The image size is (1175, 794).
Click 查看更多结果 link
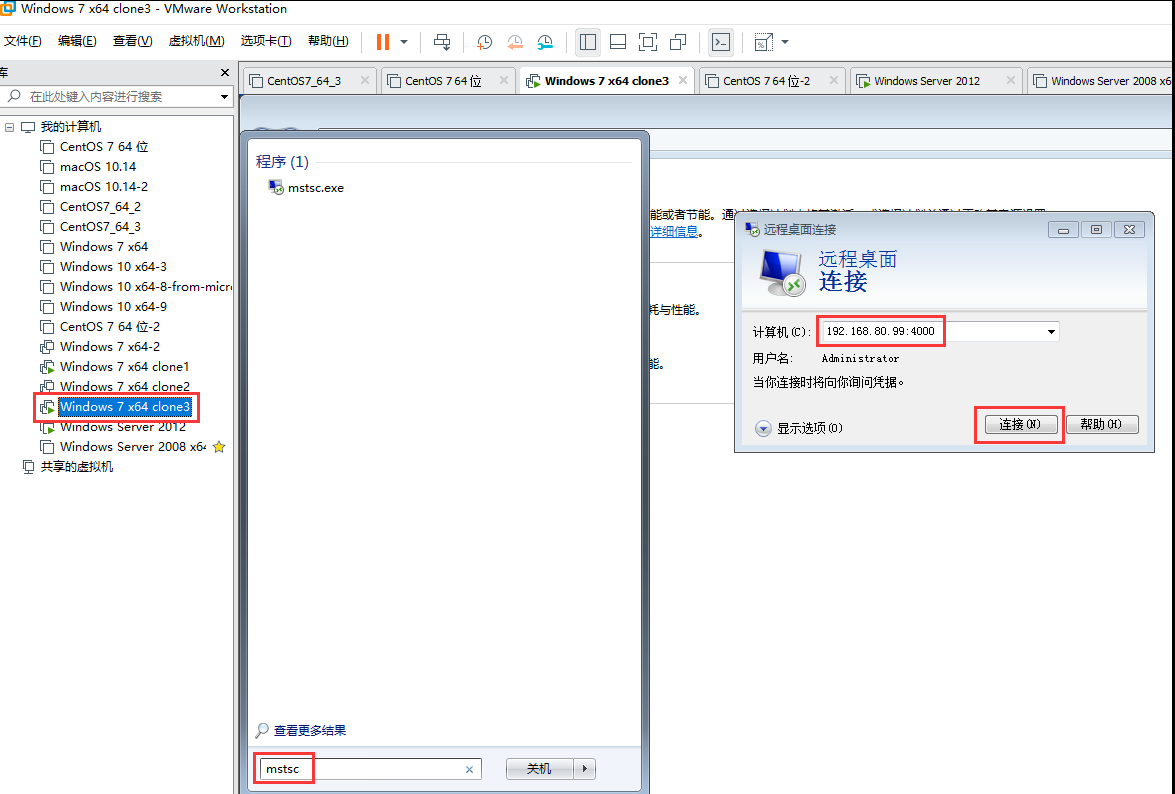click(309, 730)
